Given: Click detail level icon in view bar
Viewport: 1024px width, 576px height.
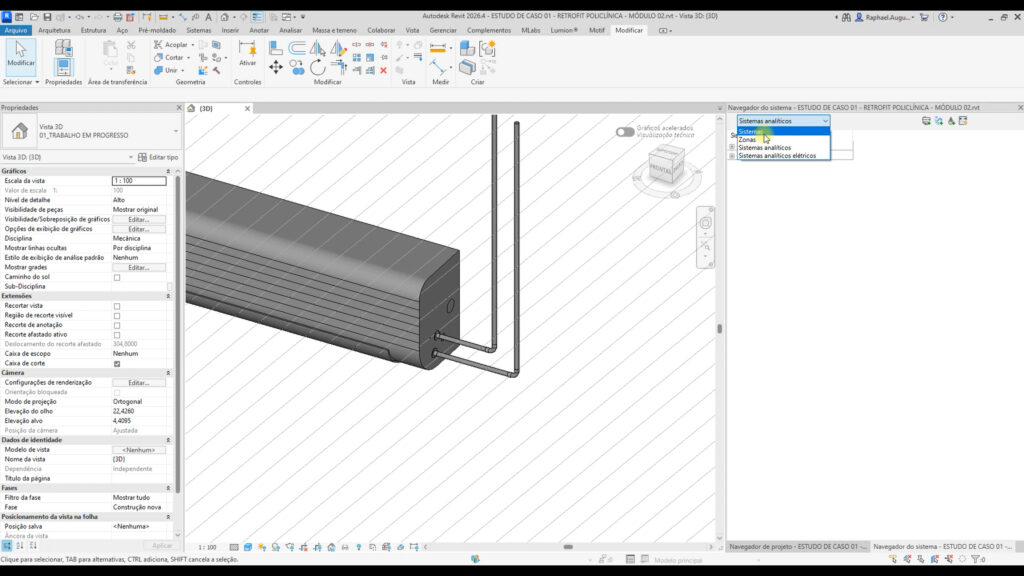Looking at the screenshot, I should [x=234, y=547].
